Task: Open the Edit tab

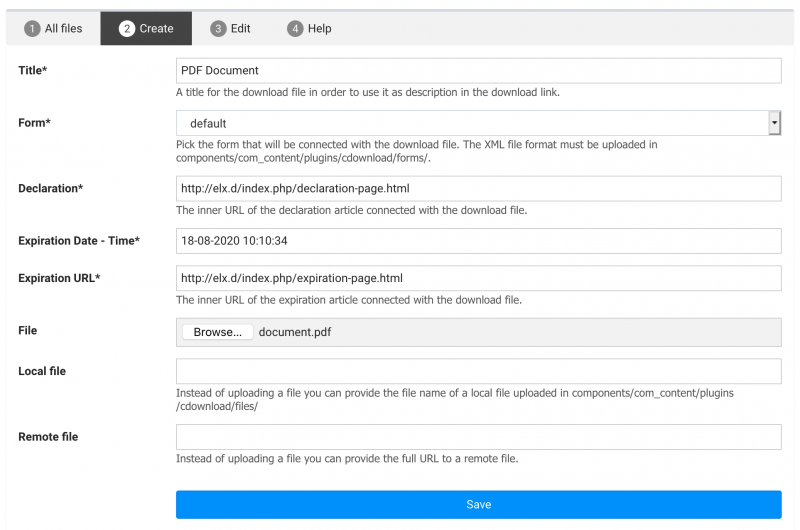Action: pyautogui.click(x=230, y=29)
